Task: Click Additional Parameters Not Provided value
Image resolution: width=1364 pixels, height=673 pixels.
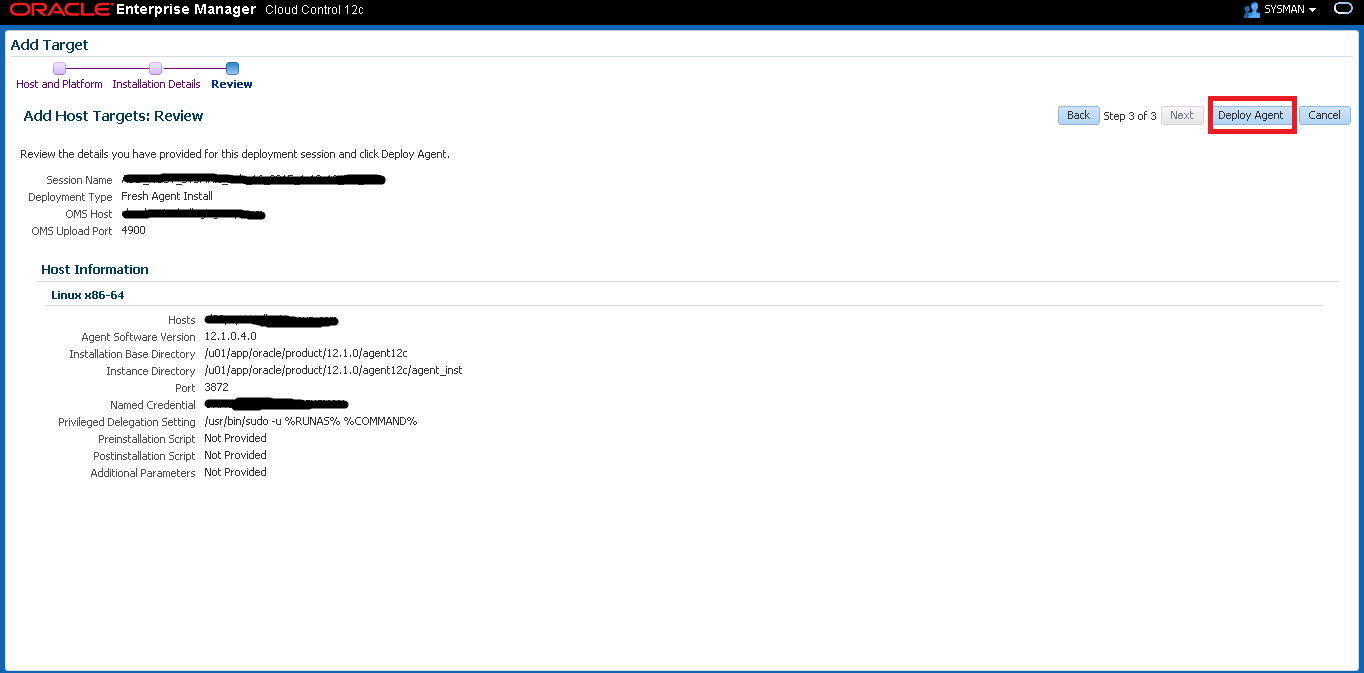Action: (235, 472)
